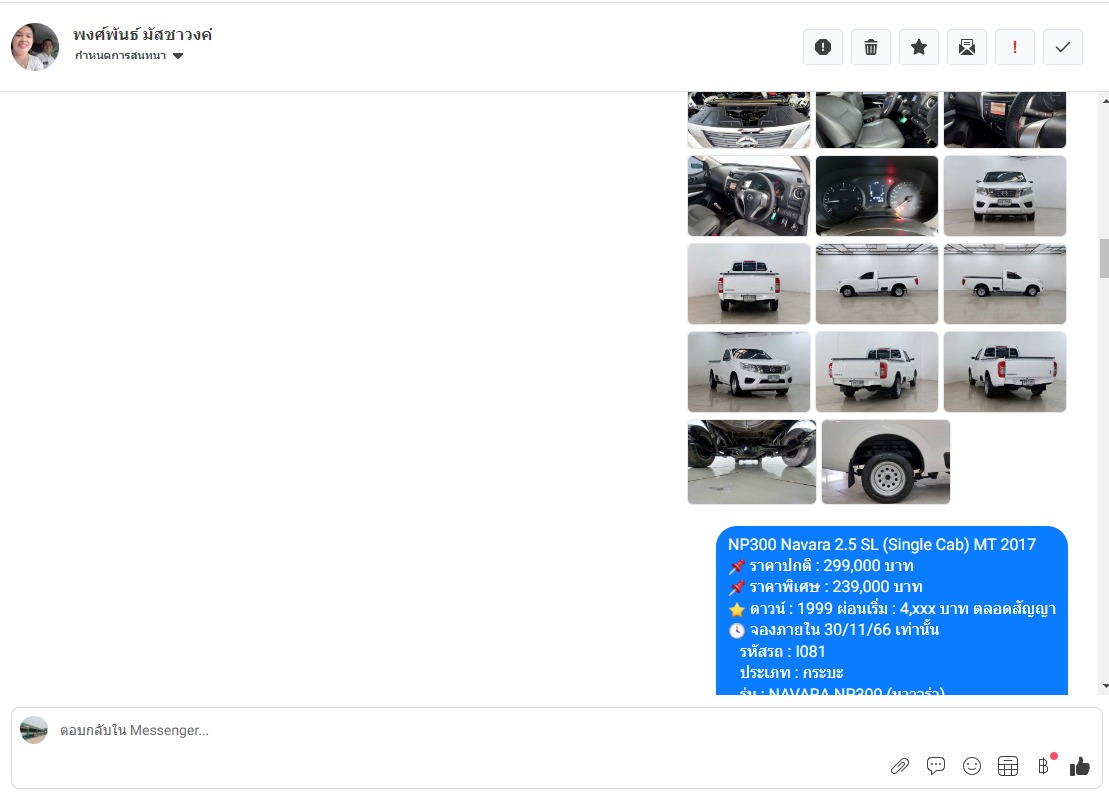Open the front view truck photo
The image size is (1109, 794).
pos(1005,196)
